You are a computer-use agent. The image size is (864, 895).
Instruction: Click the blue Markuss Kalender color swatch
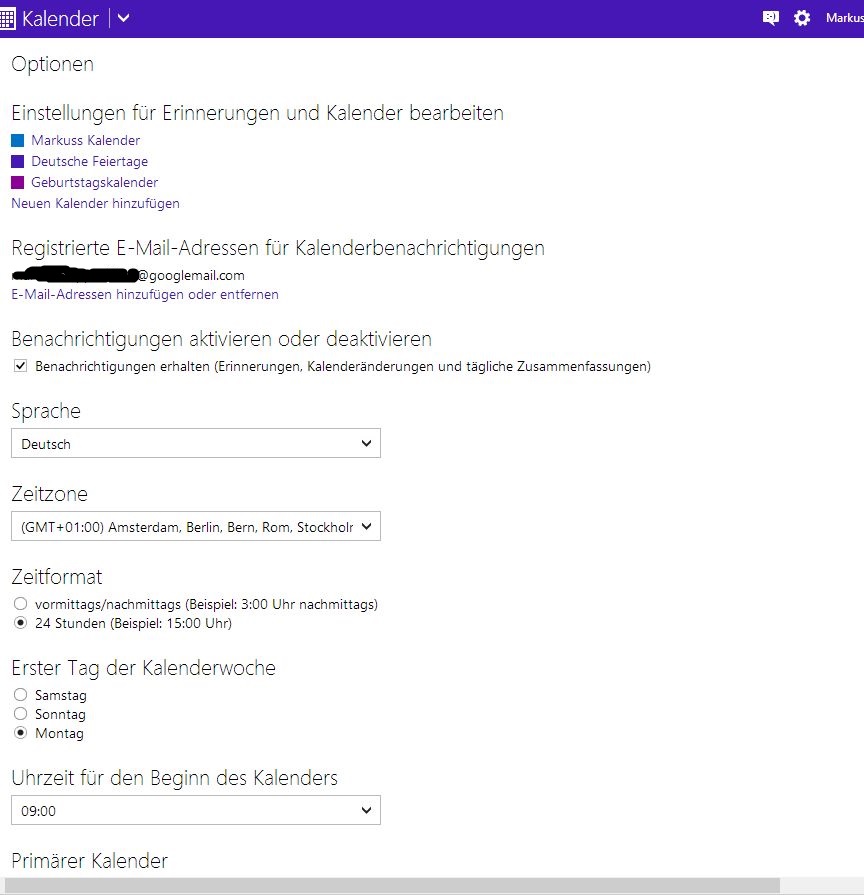(18, 141)
